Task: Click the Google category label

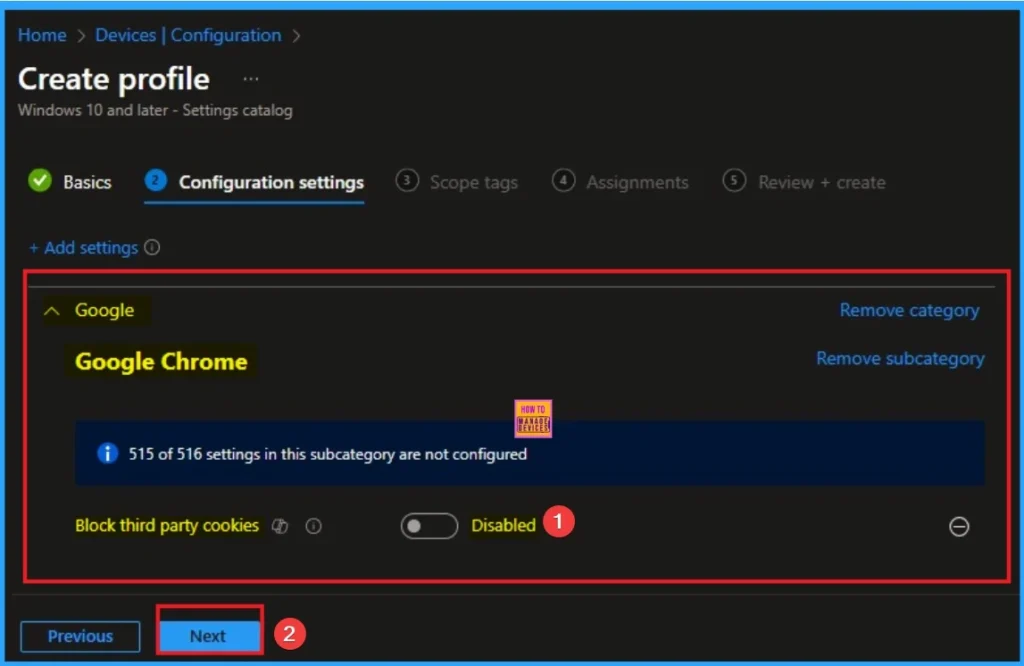Action: tap(104, 310)
